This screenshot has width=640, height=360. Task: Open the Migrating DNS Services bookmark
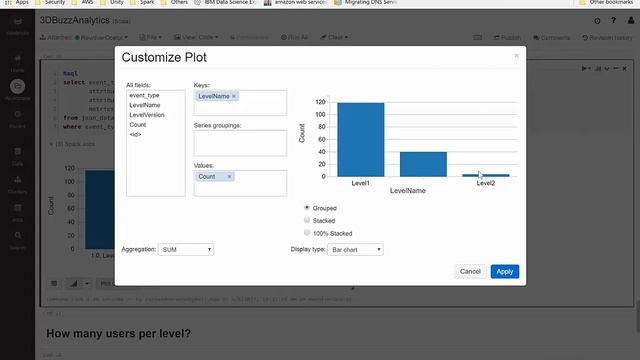coord(365,2)
